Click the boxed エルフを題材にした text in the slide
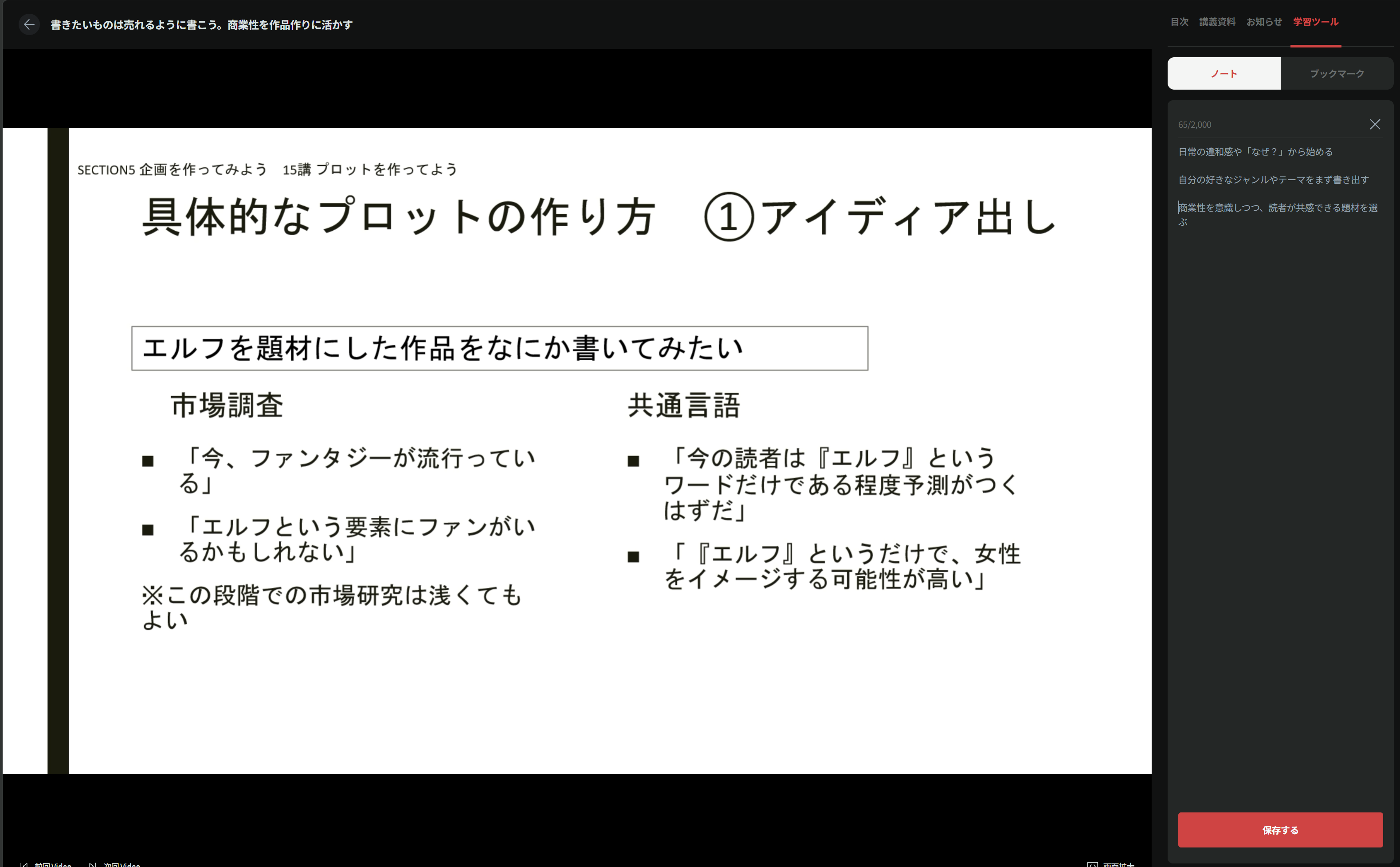Image resolution: width=1400 pixels, height=867 pixels. point(499,348)
